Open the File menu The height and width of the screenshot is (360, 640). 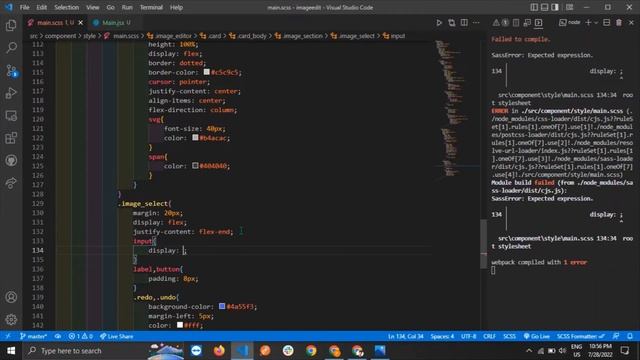[x=24, y=7]
